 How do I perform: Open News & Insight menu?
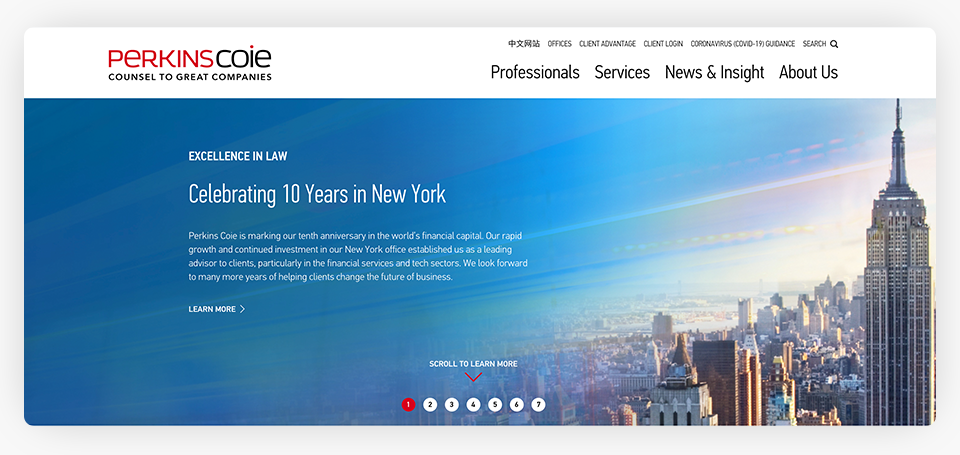coord(714,72)
